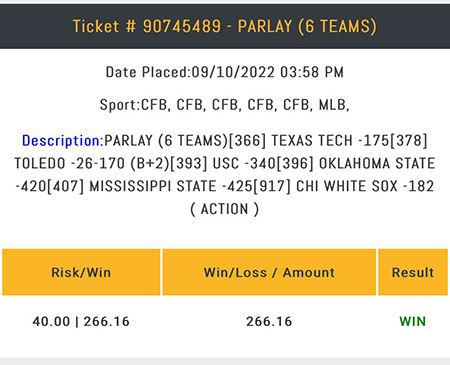450x365 pixels.
Task: Click the Date Placed 09/10/2022 line
Action: [x=225, y=72]
